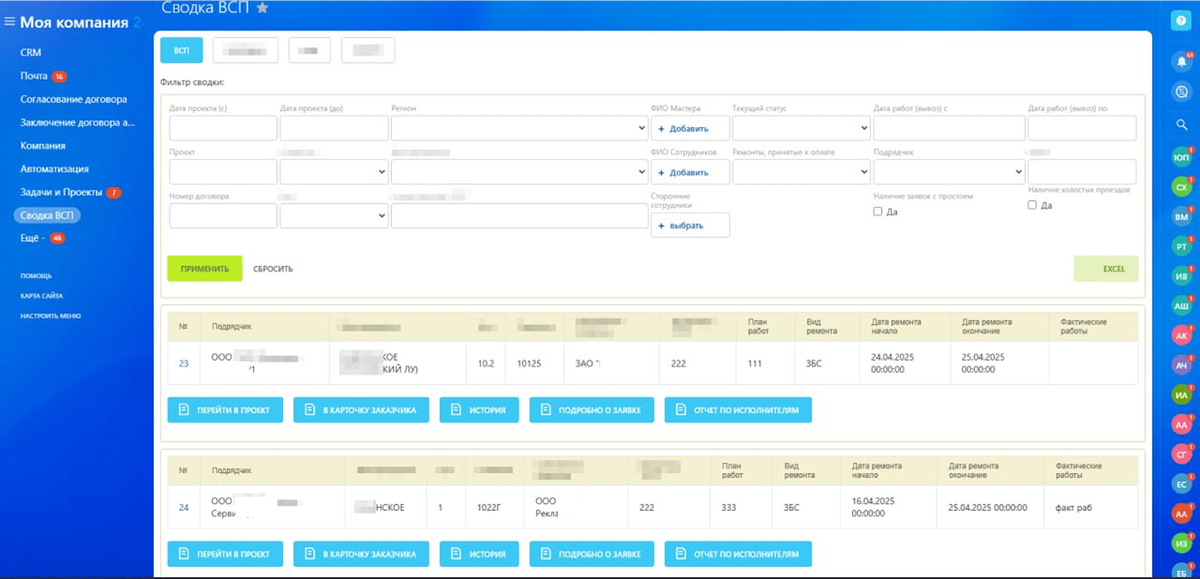Click Отчет по исполнителям for row 24
This screenshot has height=579, width=1200.
pyautogui.click(x=738, y=553)
